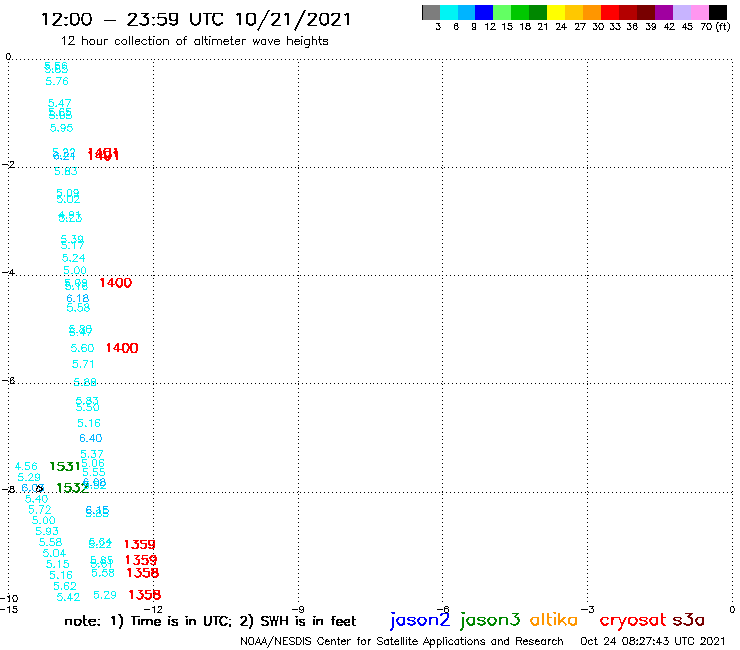Click the y-axis label -4

point(8,273)
